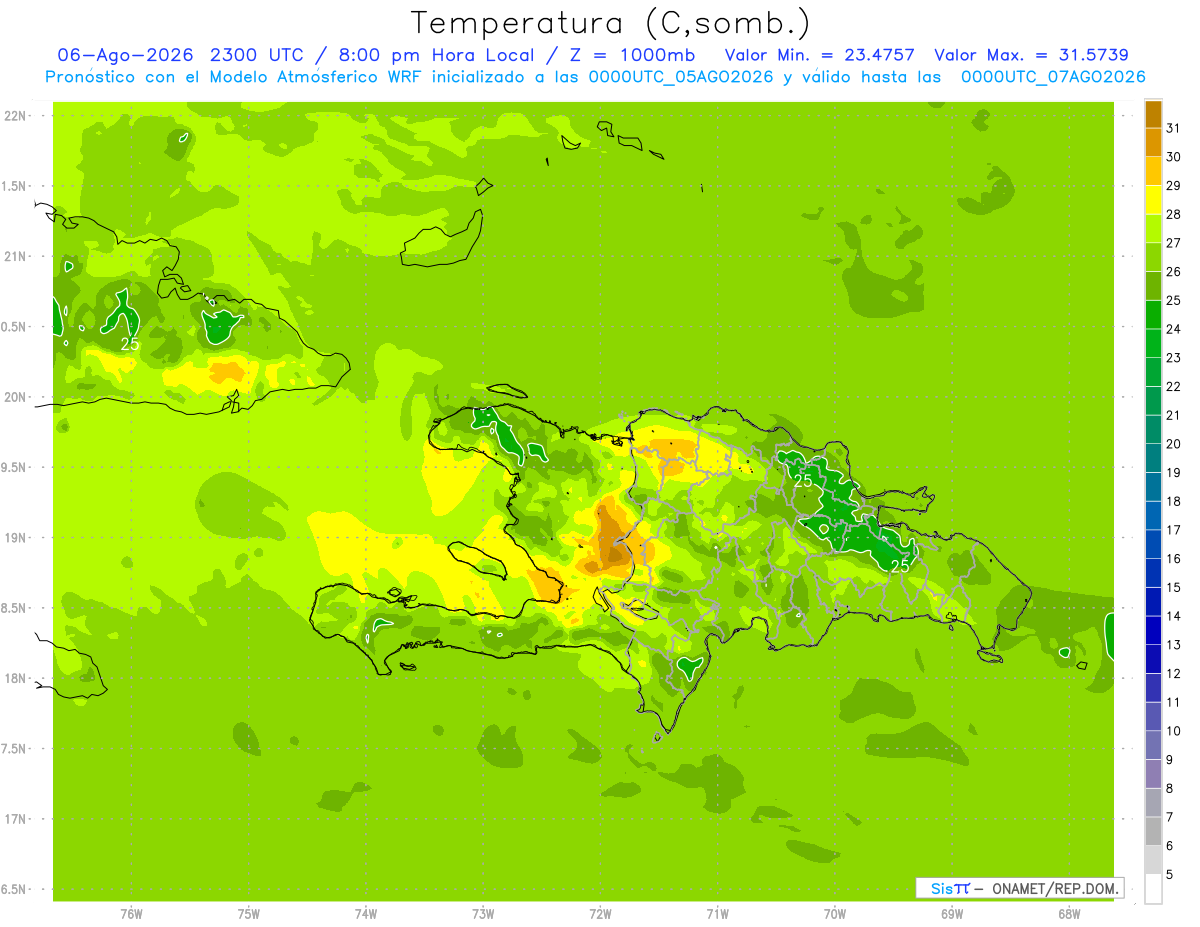The image size is (1200, 927).
Task: Click the "19N" latitude label
Action: (14, 537)
